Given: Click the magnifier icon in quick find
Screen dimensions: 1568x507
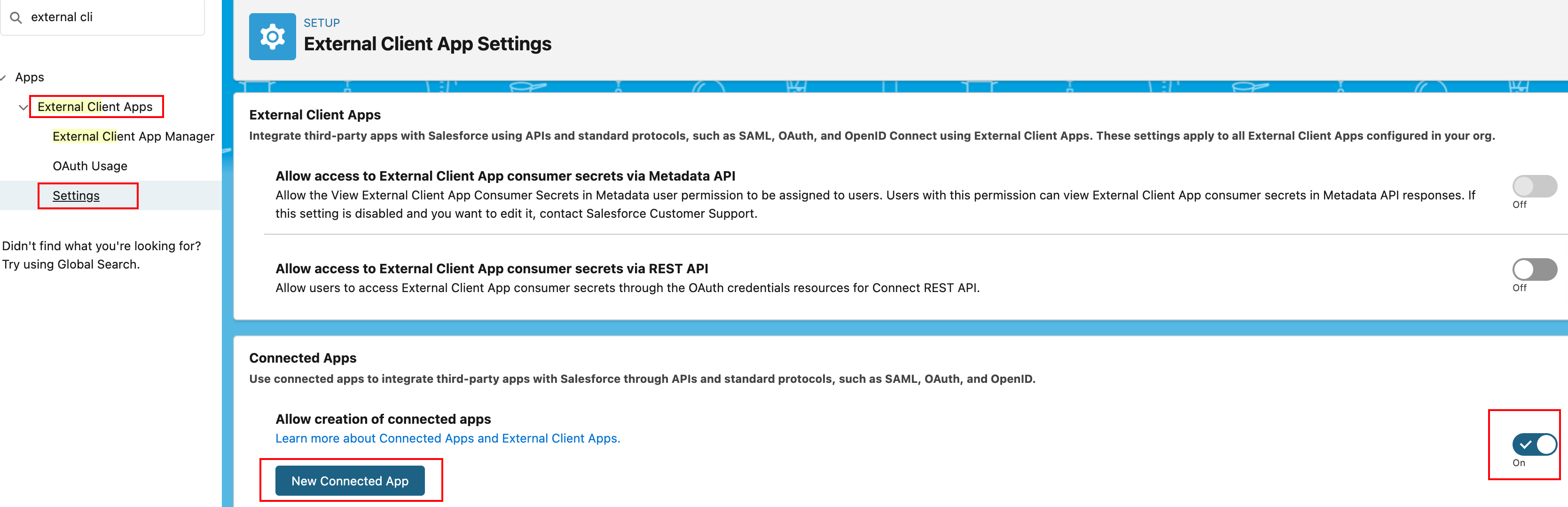Looking at the screenshot, I should [x=16, y=18].
